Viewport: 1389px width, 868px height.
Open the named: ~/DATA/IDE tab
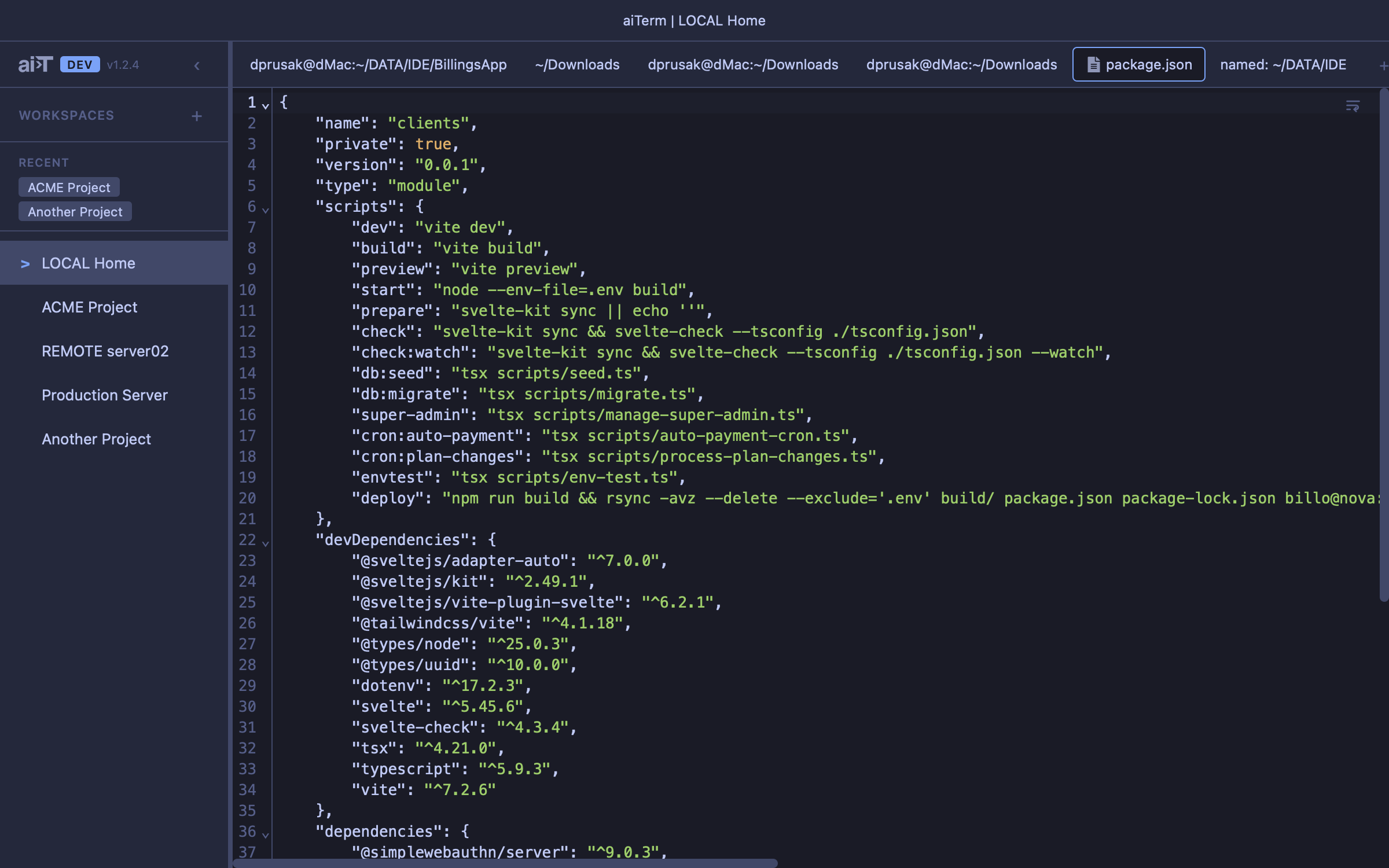pos(1284,64)
